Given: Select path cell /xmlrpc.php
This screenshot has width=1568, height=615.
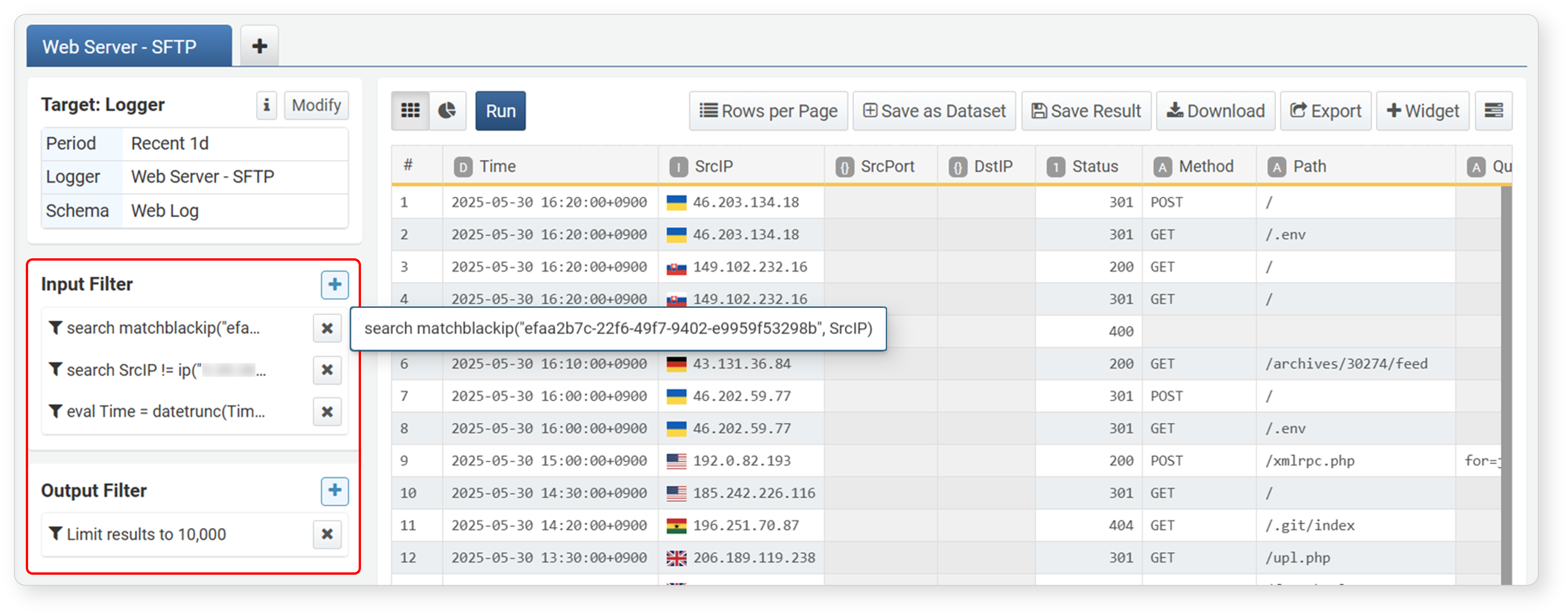Looking at the screenshot, I should point(1355,461).
